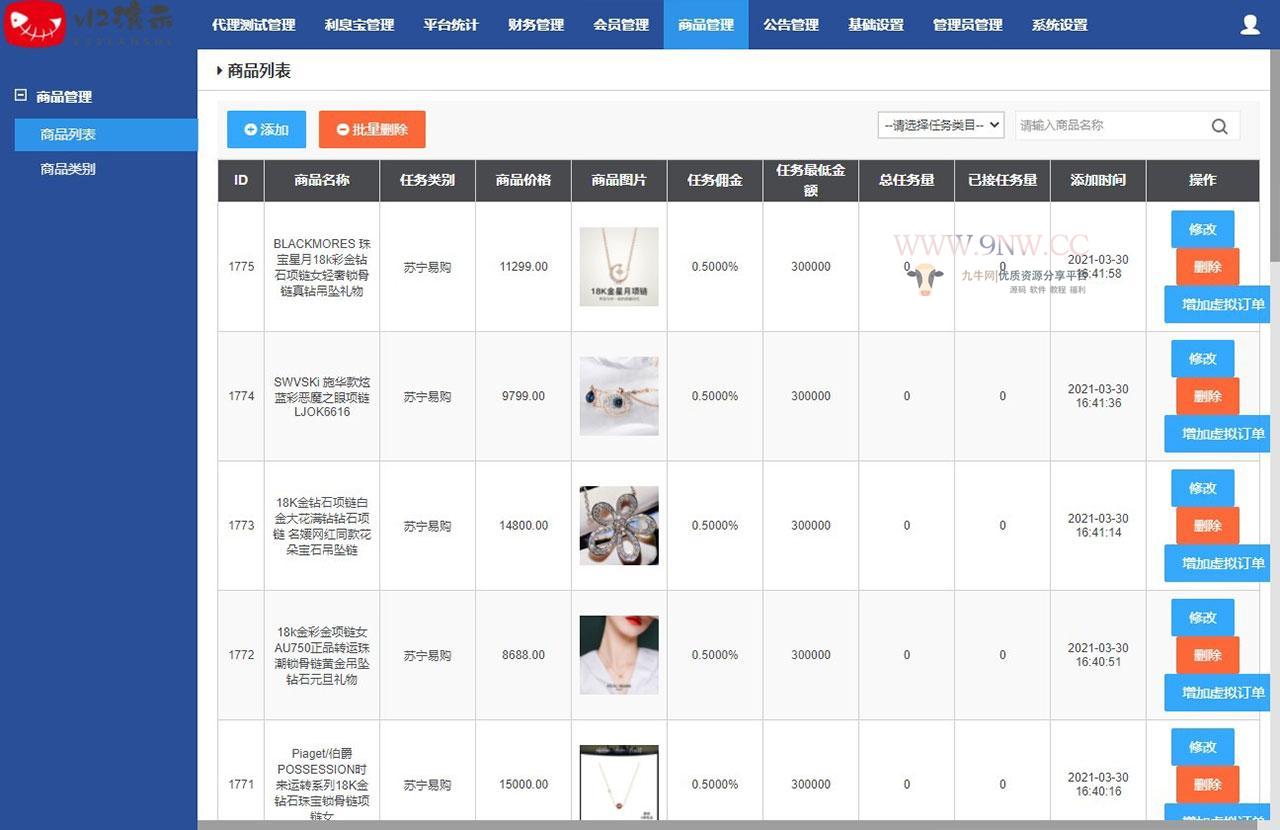Viewport: 1280px width, 830px height.
Task: Open the user profile icon
Action: (x=1250, y=25)
